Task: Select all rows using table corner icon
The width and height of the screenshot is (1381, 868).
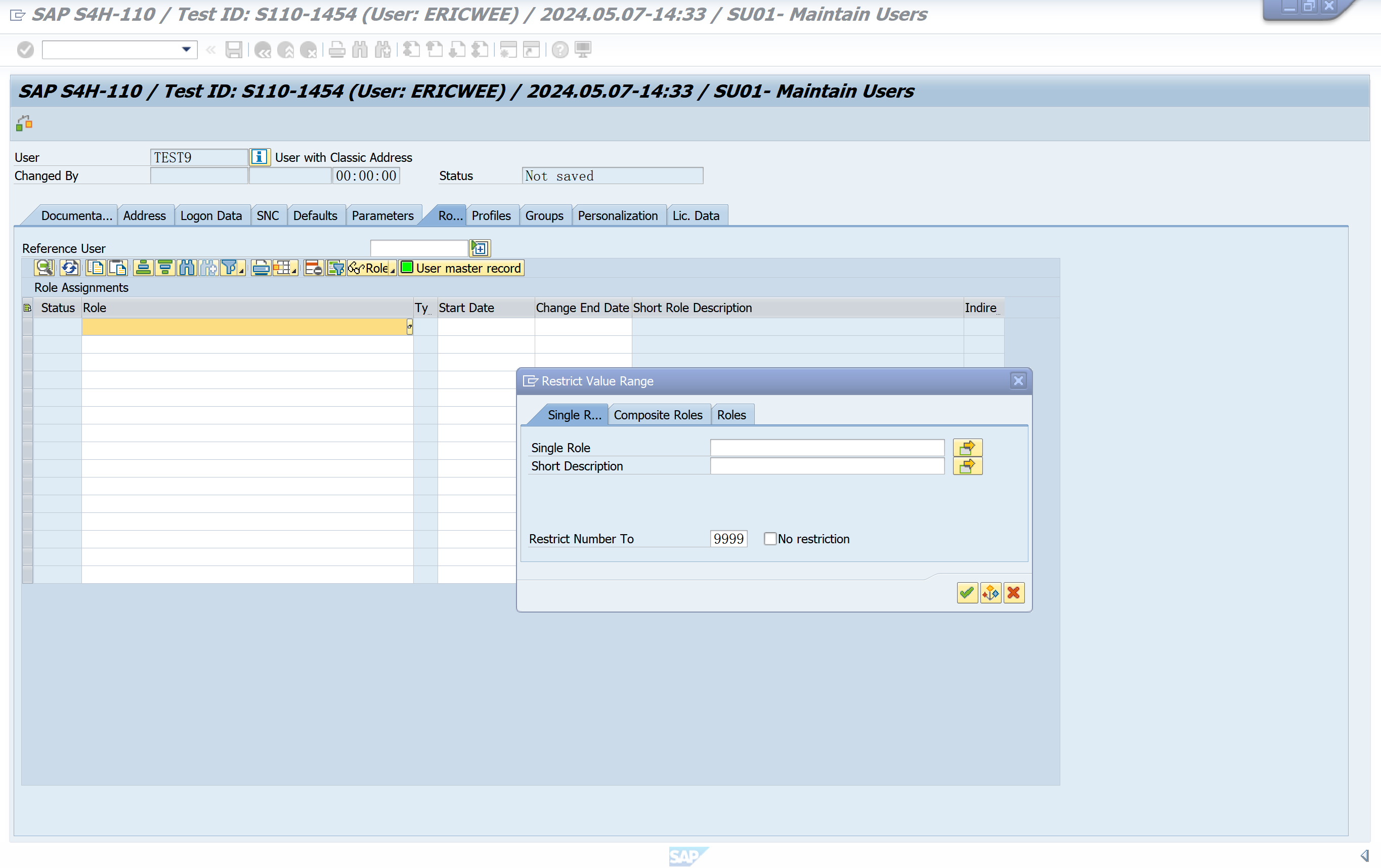Action: (27, 308)
